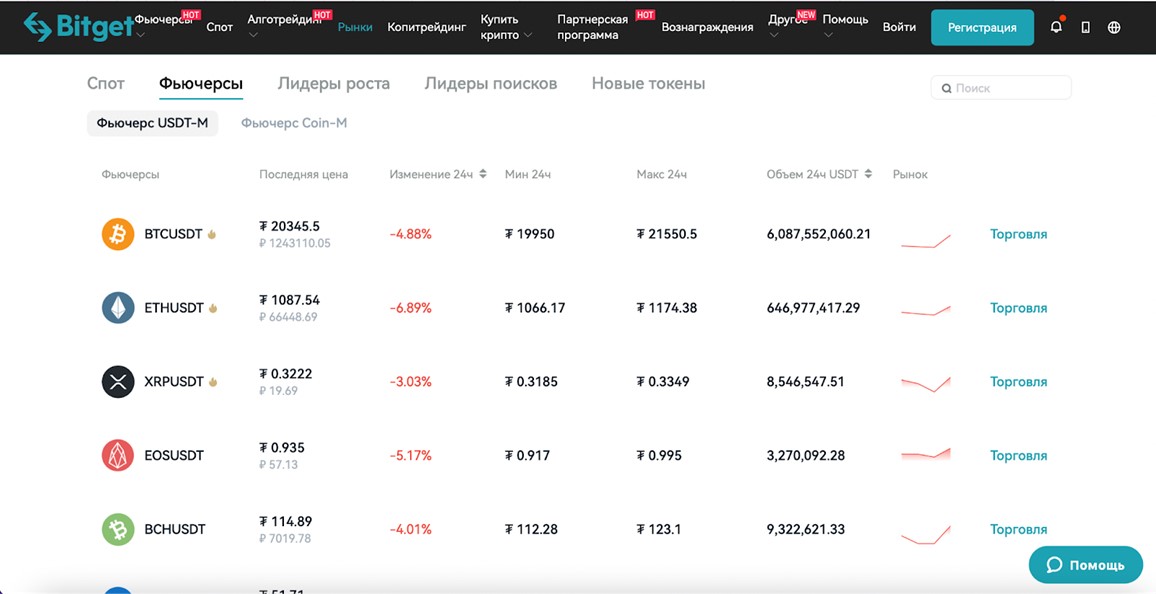The image size is (1156, 594).
Task: Click the 6,087,552,060.21 volume value
Action: point(819,234)
